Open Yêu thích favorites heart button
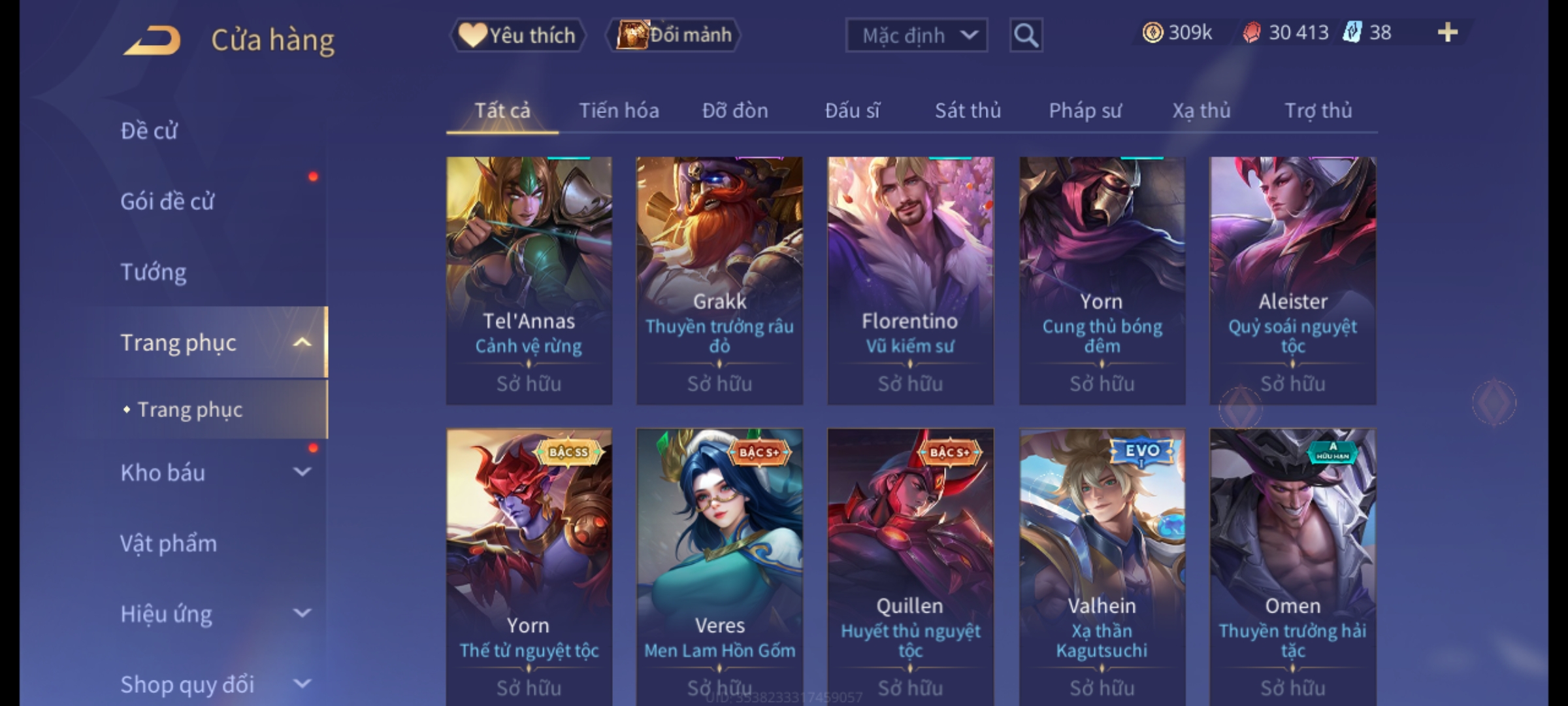The width and height of the screenshot is (1568, 706). pyautogui.click(x=517, y=35)
